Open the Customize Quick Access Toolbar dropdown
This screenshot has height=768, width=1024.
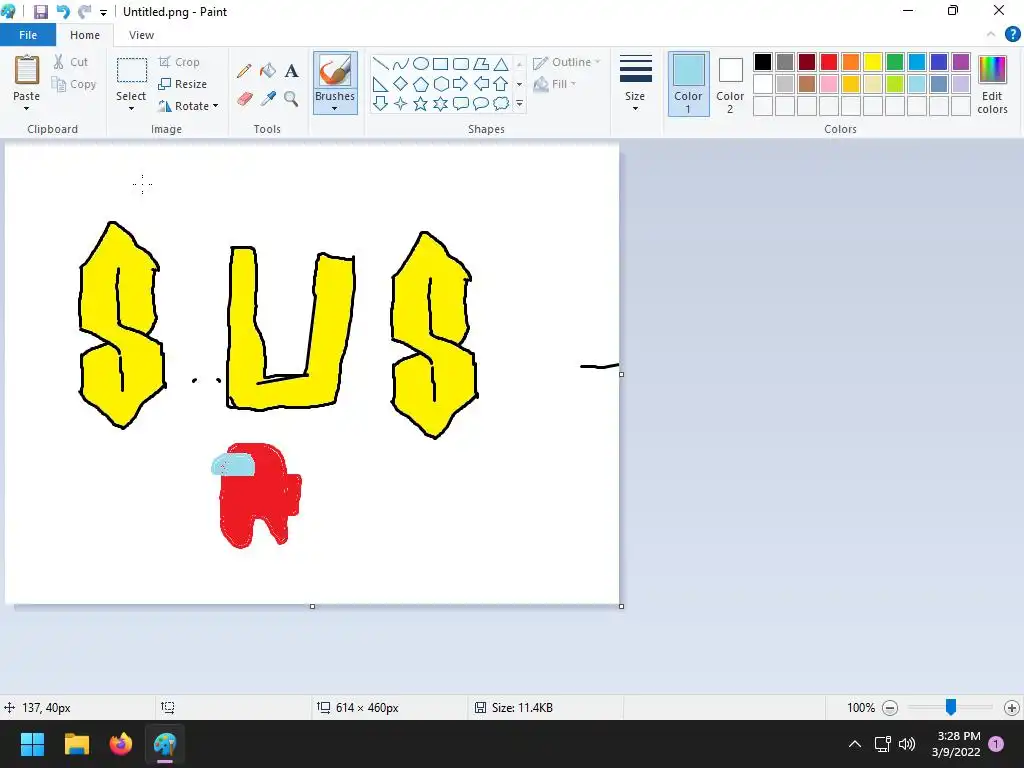pos(103,12)
